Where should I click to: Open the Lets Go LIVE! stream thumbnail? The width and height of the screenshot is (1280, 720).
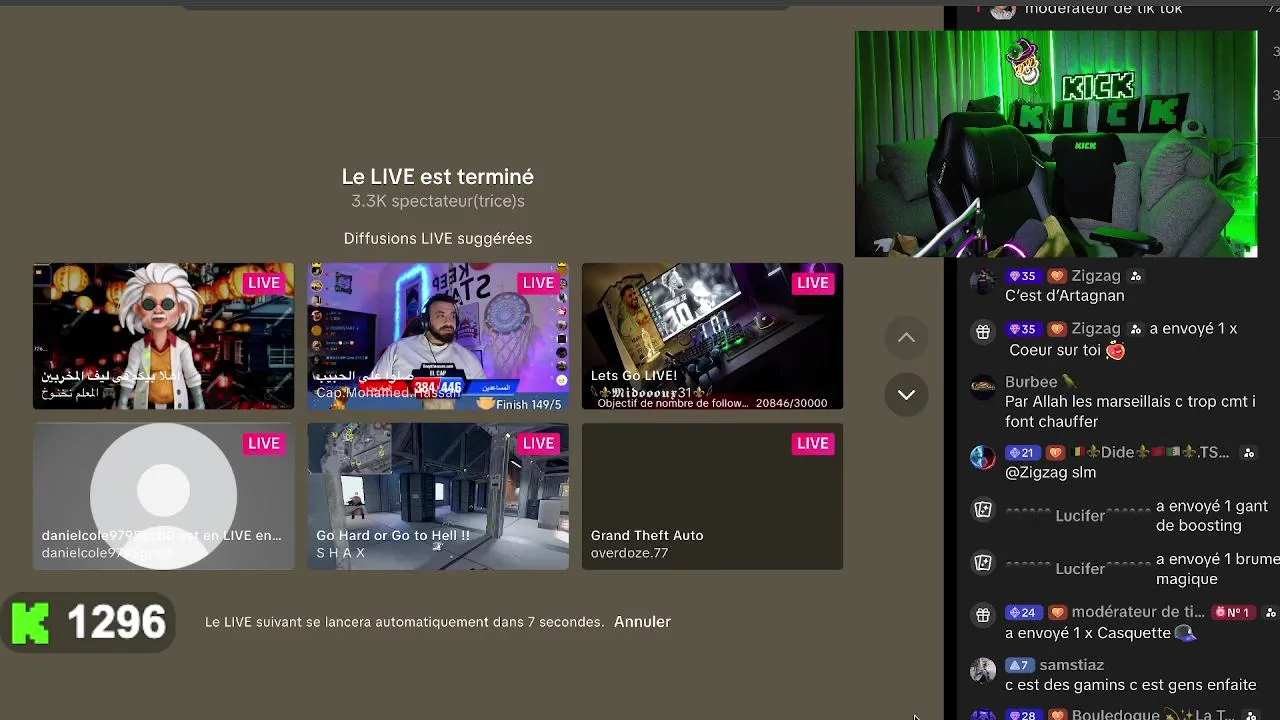tap(712, 336)
